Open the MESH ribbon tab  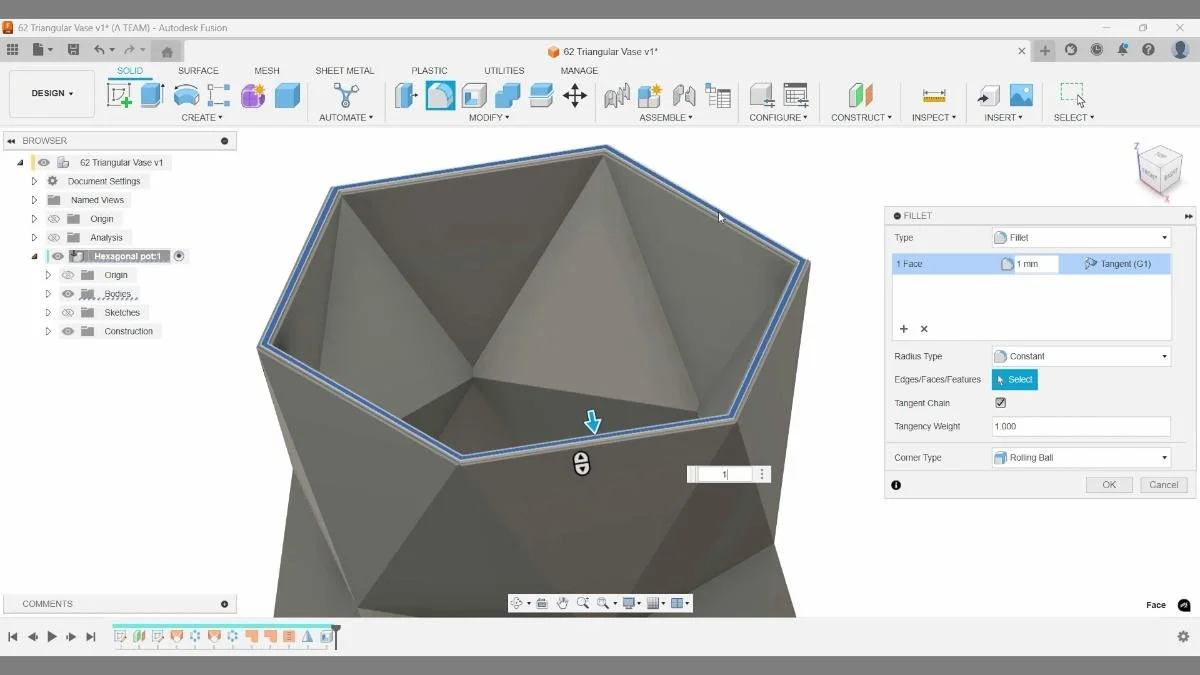pos(266,70)
